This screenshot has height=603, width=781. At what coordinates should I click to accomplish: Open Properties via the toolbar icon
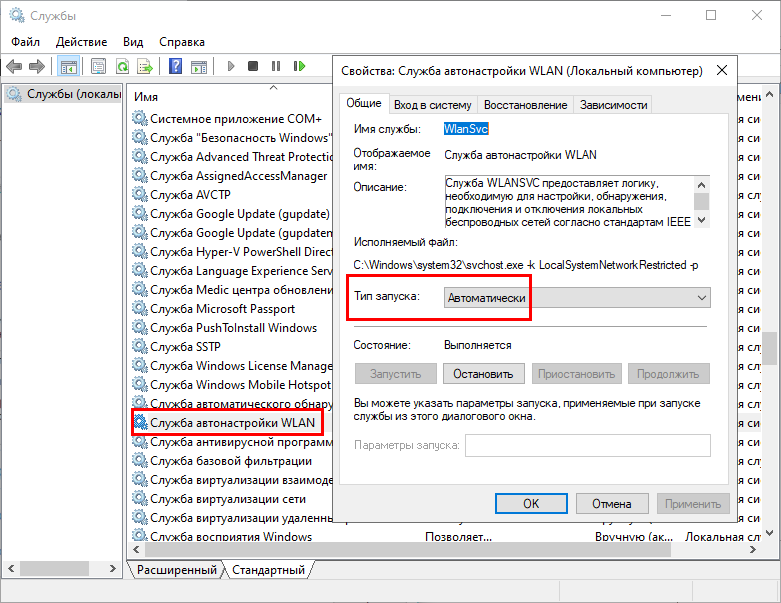point(99,66)
